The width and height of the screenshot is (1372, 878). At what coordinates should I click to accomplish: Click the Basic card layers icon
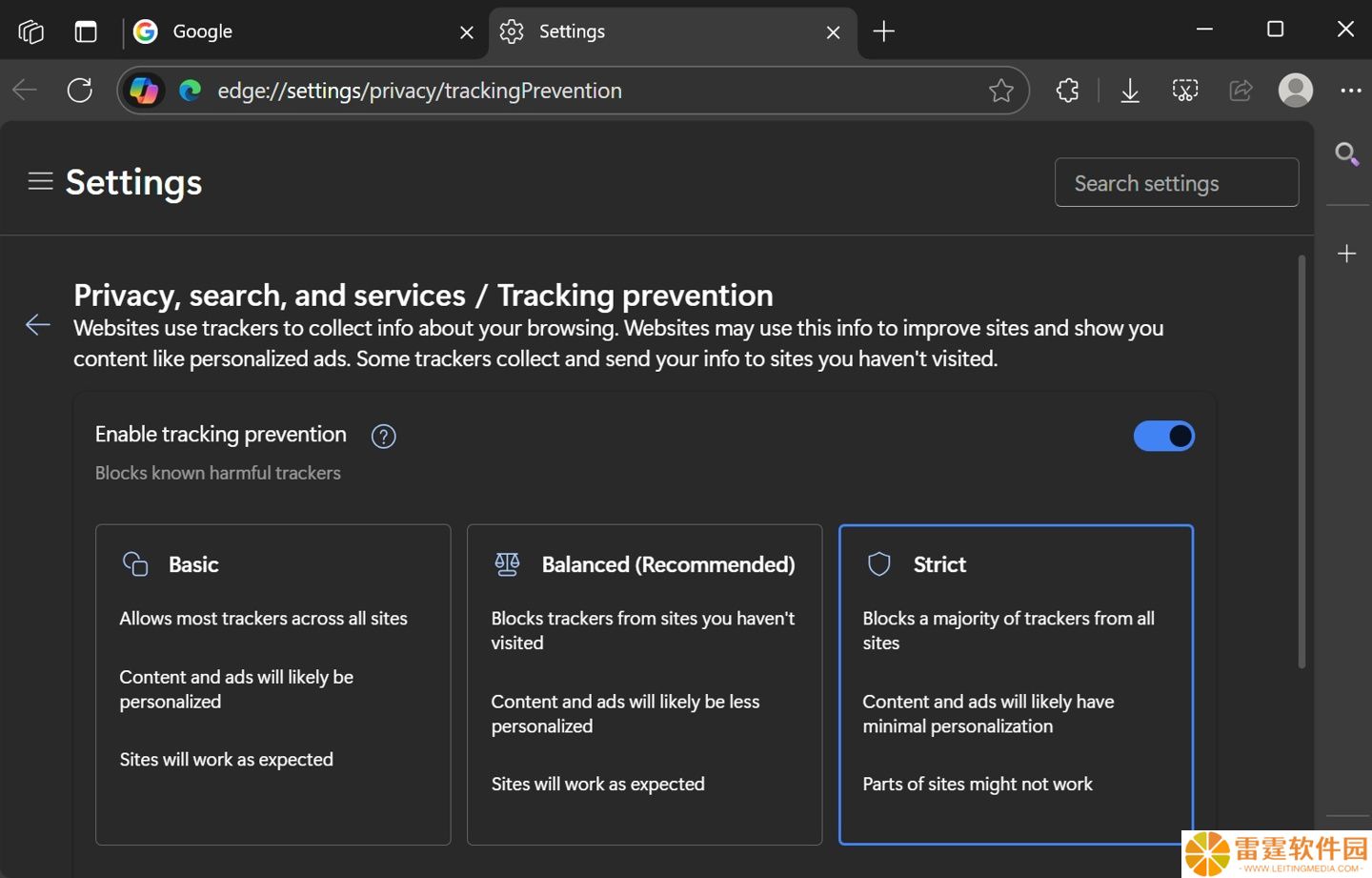point(135,564)
